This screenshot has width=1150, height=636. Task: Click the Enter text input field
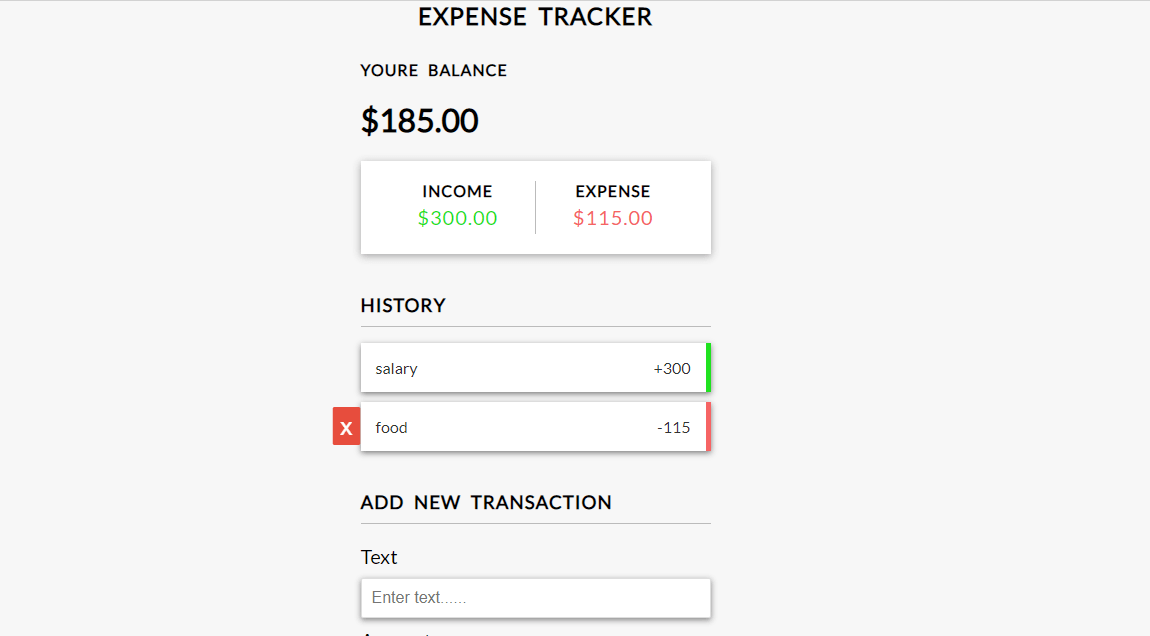click(x=535, y=598)
